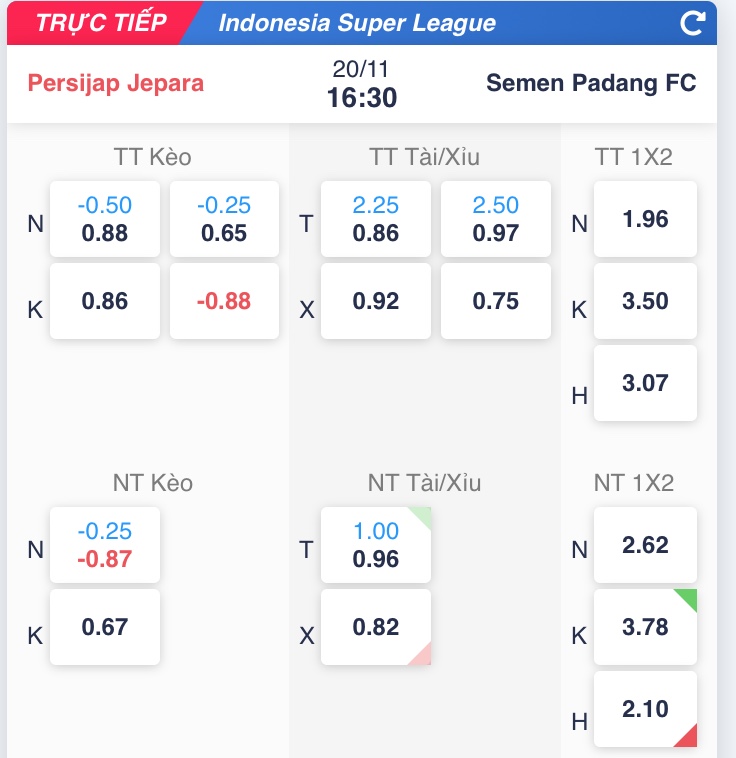Open Persijap Jepara team link

[x=116, y=82]
